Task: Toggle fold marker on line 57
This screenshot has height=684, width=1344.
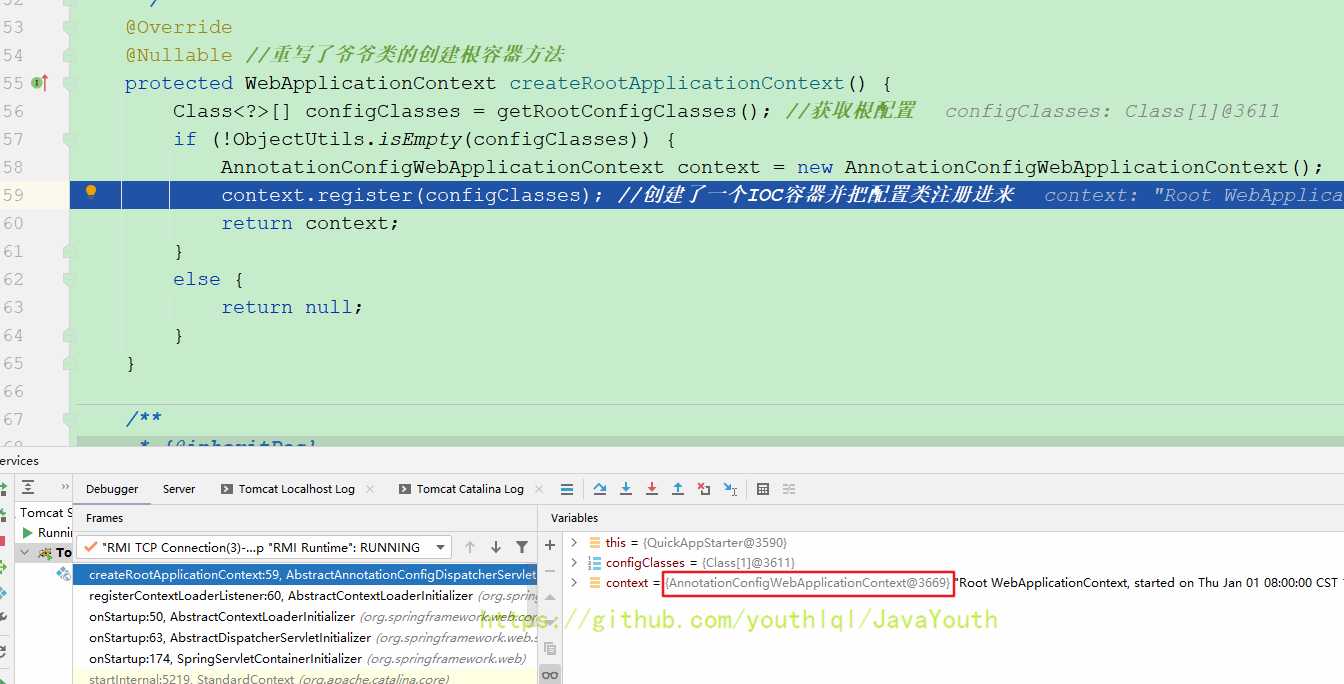Action: [x=69, y=139]
